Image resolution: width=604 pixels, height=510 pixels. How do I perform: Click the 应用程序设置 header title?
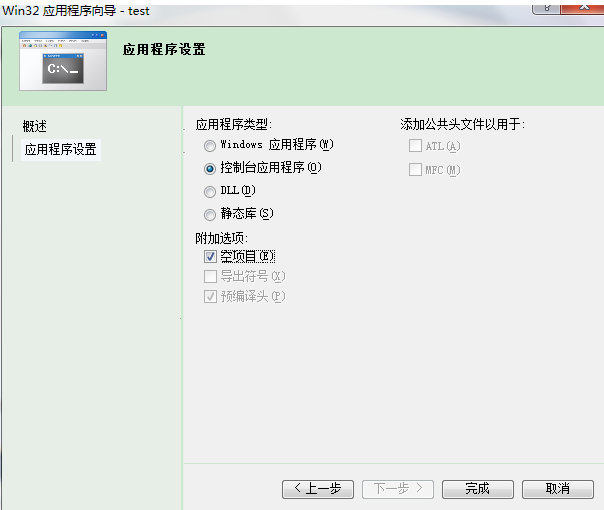(x=164, y=50)
